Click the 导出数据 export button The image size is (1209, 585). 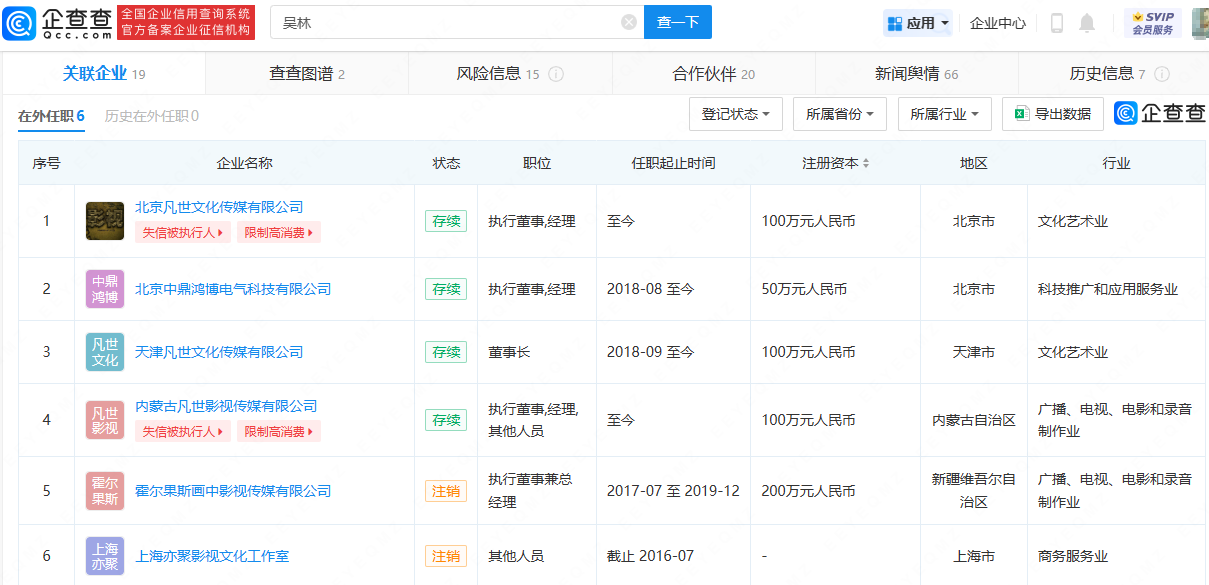point(1053,114)
